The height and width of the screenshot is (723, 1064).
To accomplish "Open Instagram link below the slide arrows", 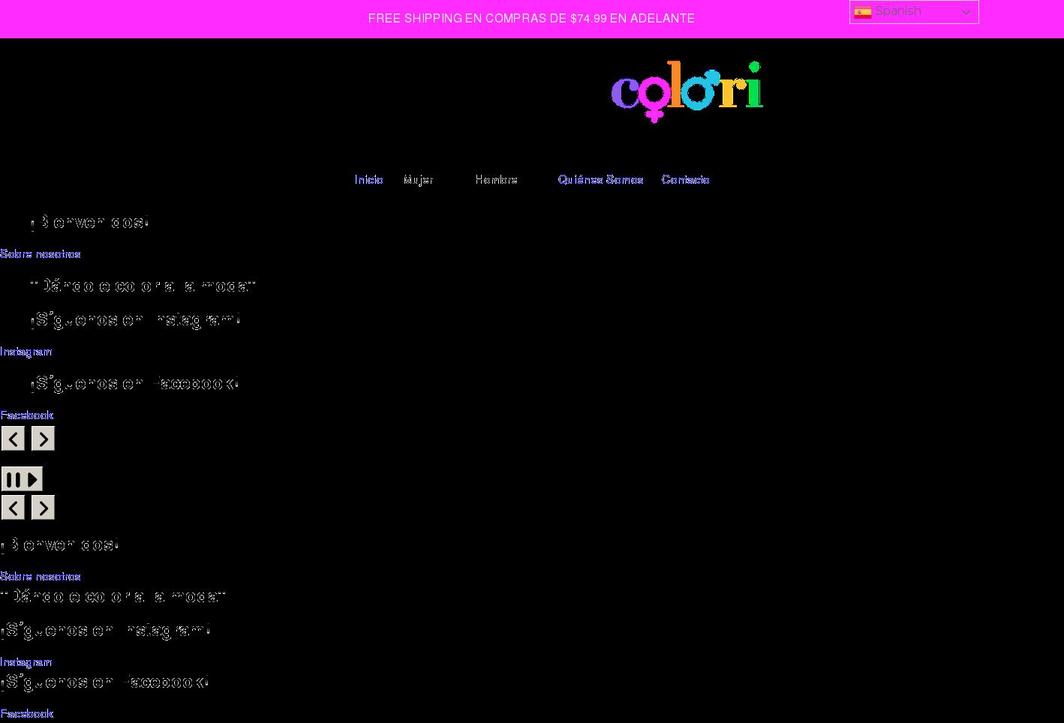I will (x=26, y=662).
